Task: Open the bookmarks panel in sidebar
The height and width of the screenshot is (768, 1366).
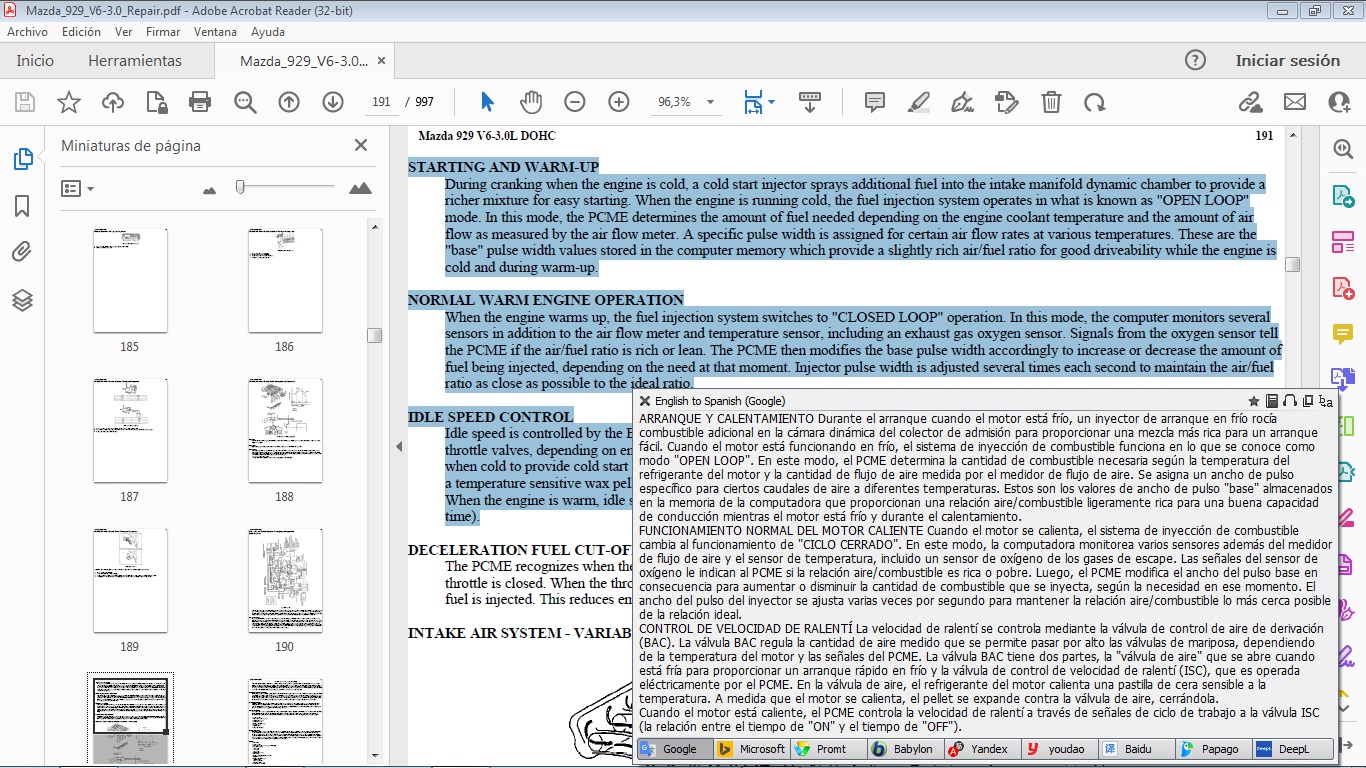Action: click(22, 206)
